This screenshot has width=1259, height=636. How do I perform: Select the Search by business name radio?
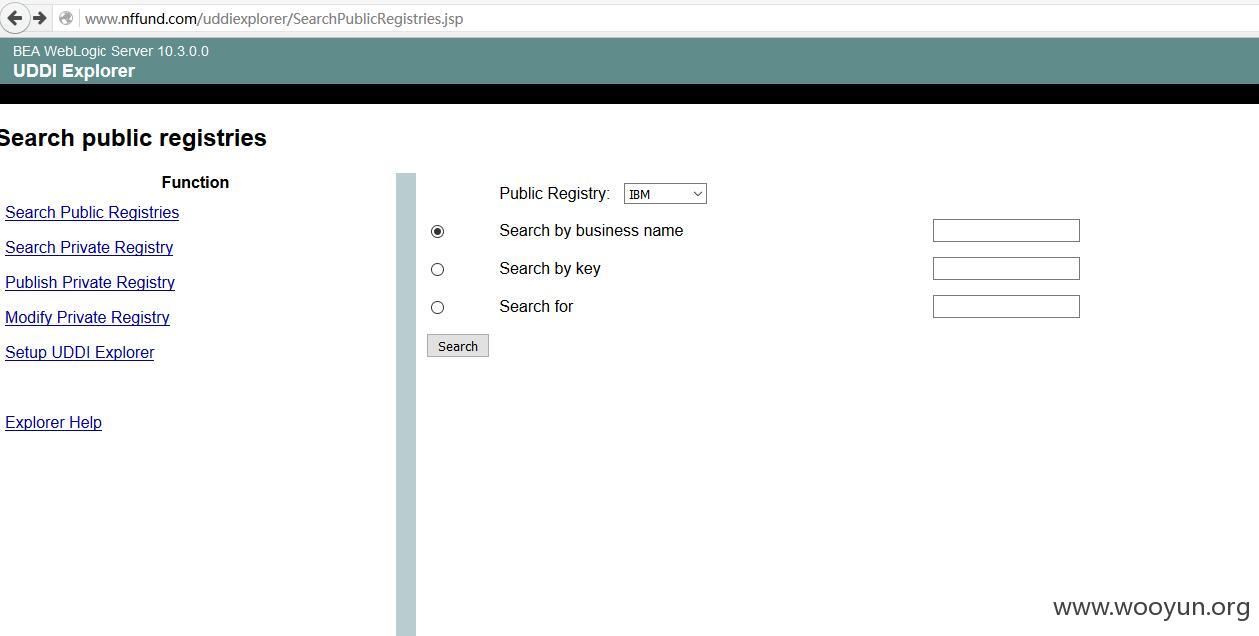437,231
